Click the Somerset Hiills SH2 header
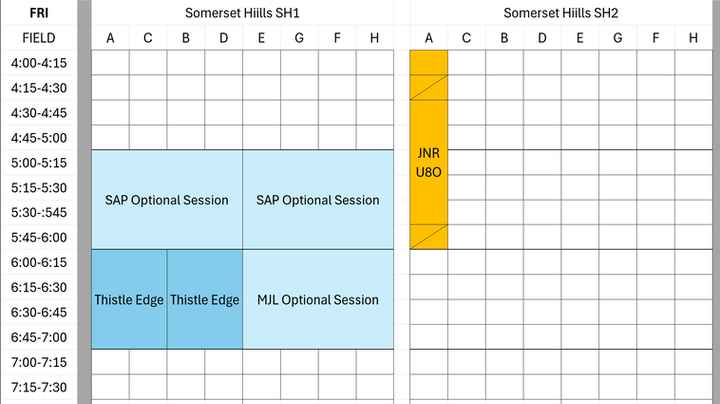Image resolution: width=720 pixels, height=404 pixels. pyautogui.click(x=561, y=13)
